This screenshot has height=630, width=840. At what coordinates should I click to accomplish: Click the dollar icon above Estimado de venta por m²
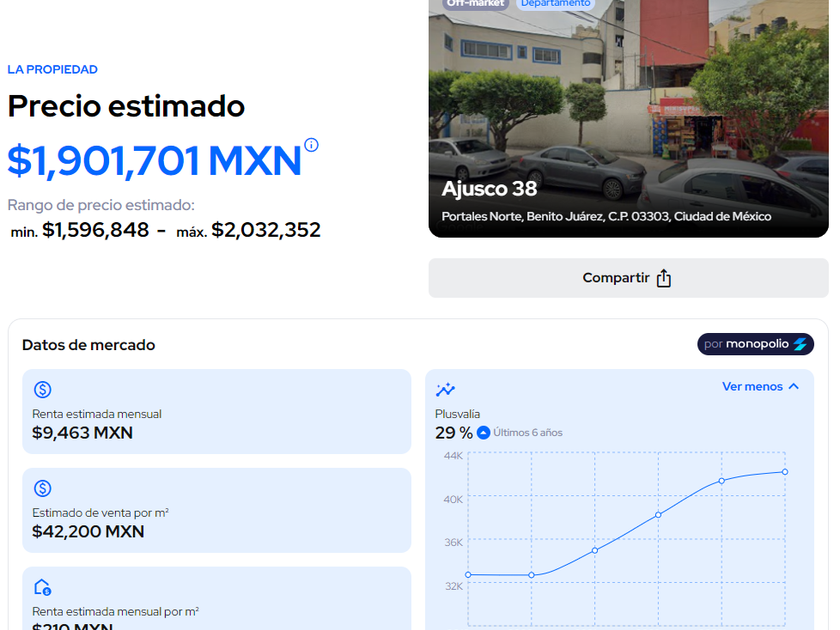[42, 488]
